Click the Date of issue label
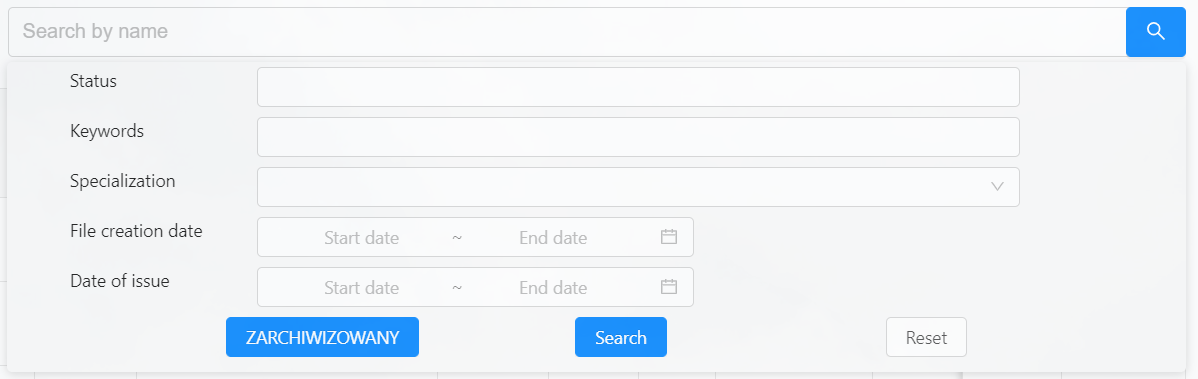The image size is (1198, 379). tap(119, 280)
